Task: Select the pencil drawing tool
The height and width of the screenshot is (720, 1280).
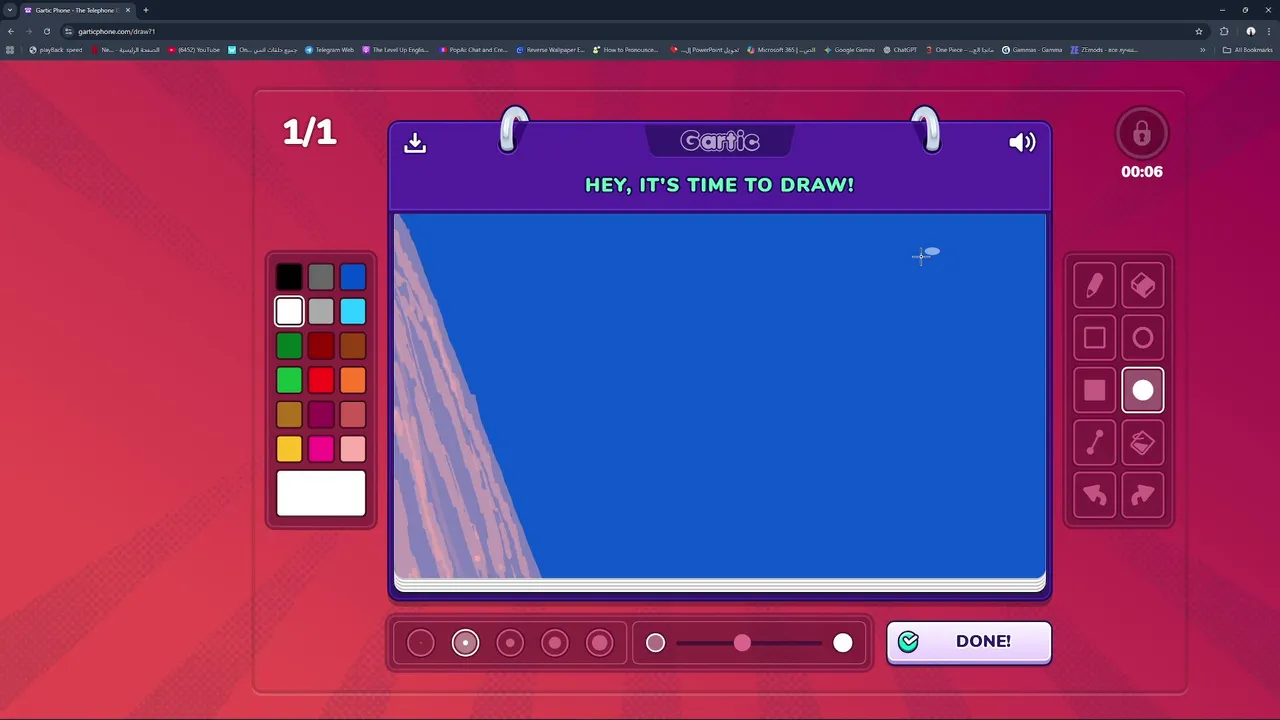Action: tap(1094, 287)
